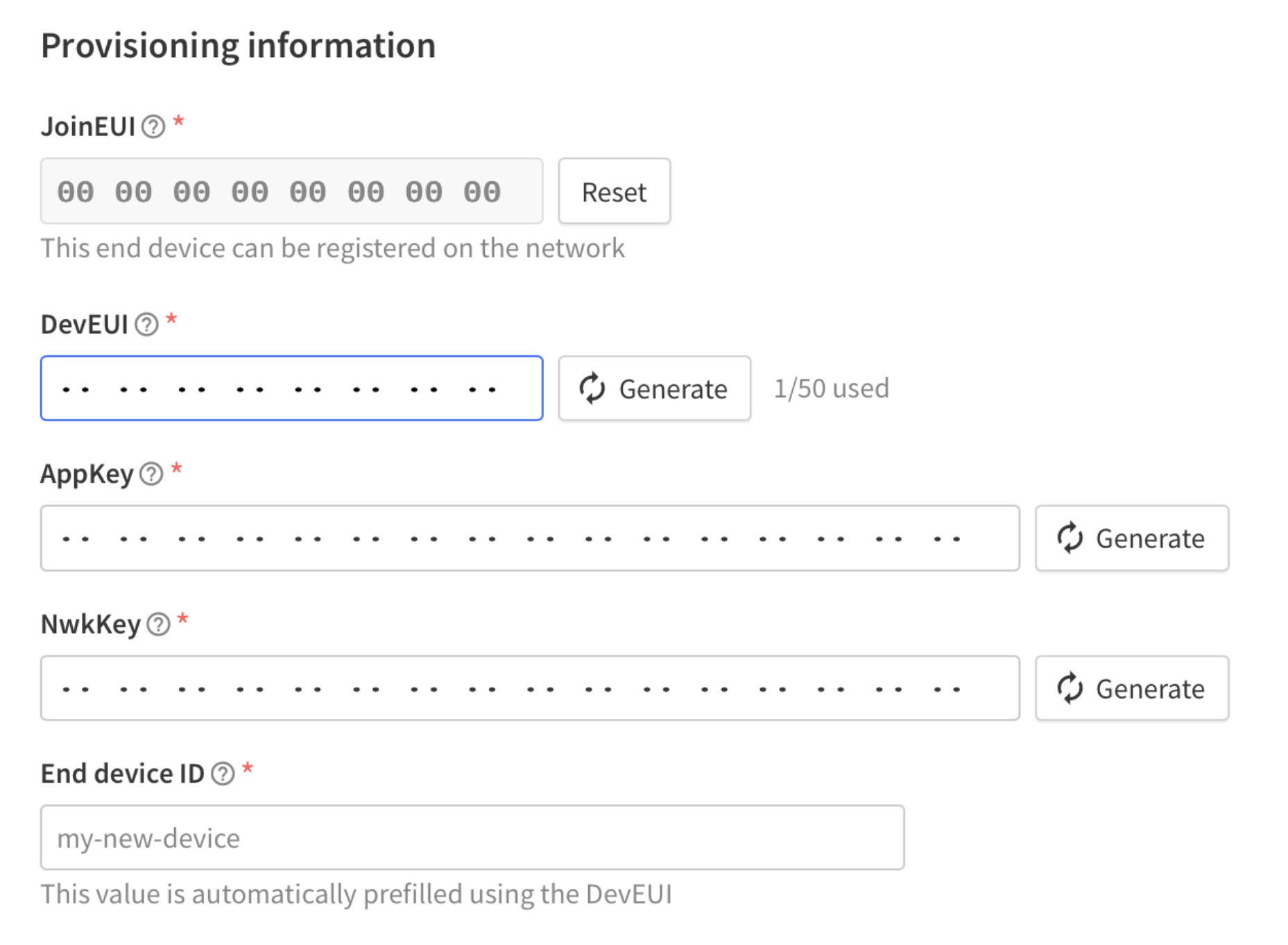Click the NwkKey field label

pos(91,624)
